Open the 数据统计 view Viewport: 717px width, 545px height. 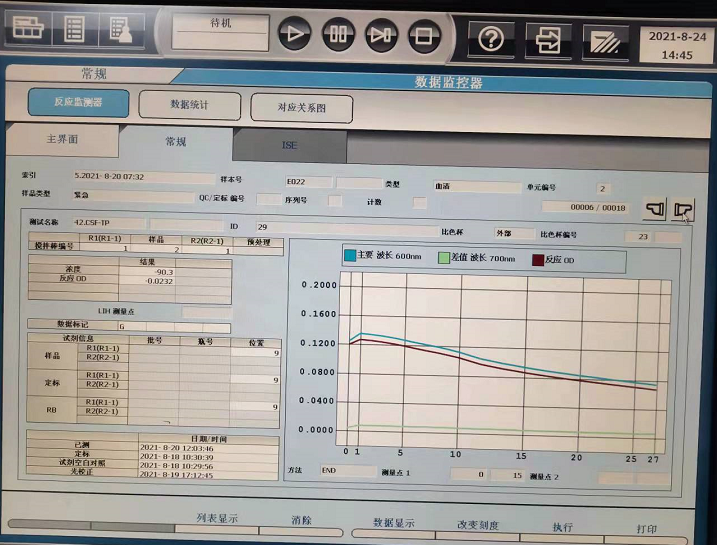(x=189, y=105)
